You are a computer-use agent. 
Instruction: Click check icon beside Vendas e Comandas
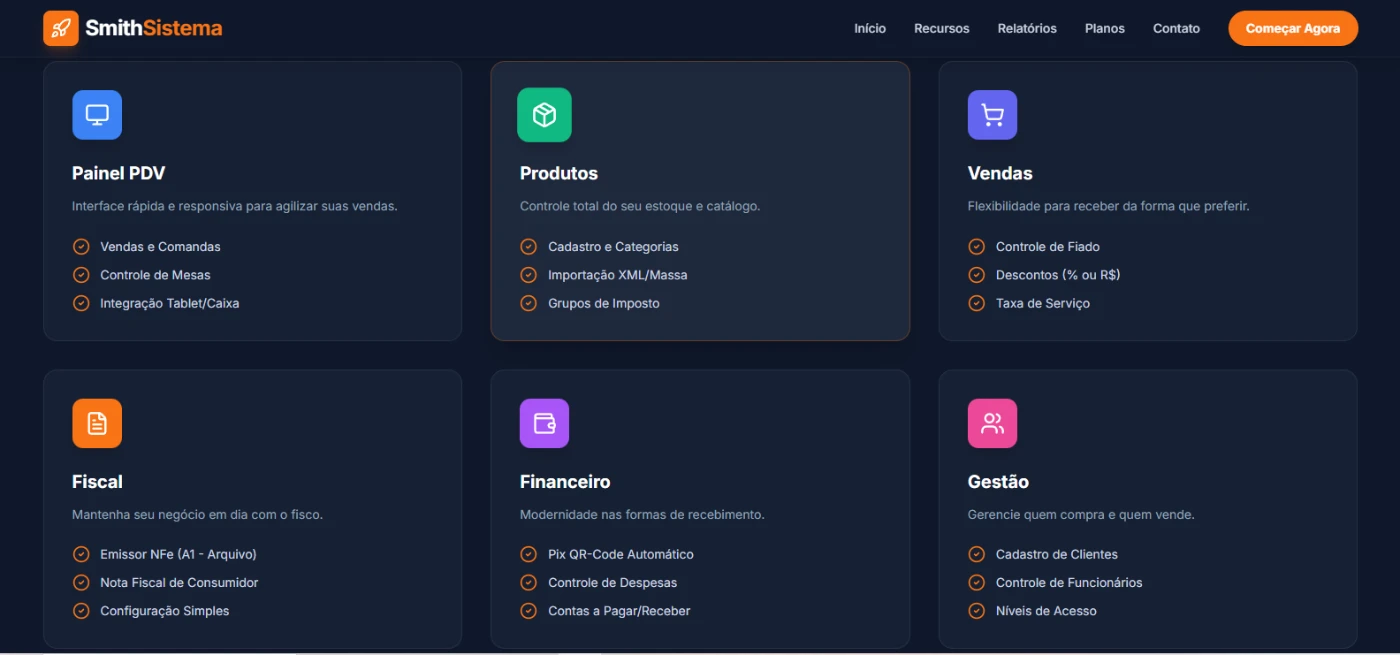click(x=81, y=247)
